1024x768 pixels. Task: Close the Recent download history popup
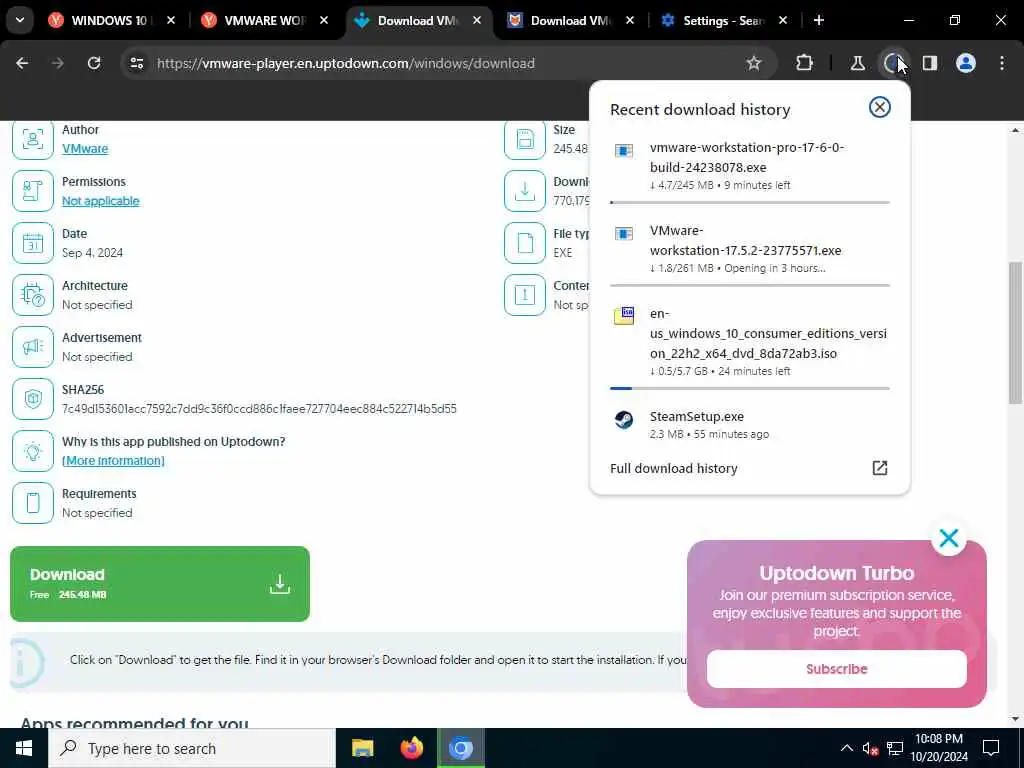[x=880, y=107]
